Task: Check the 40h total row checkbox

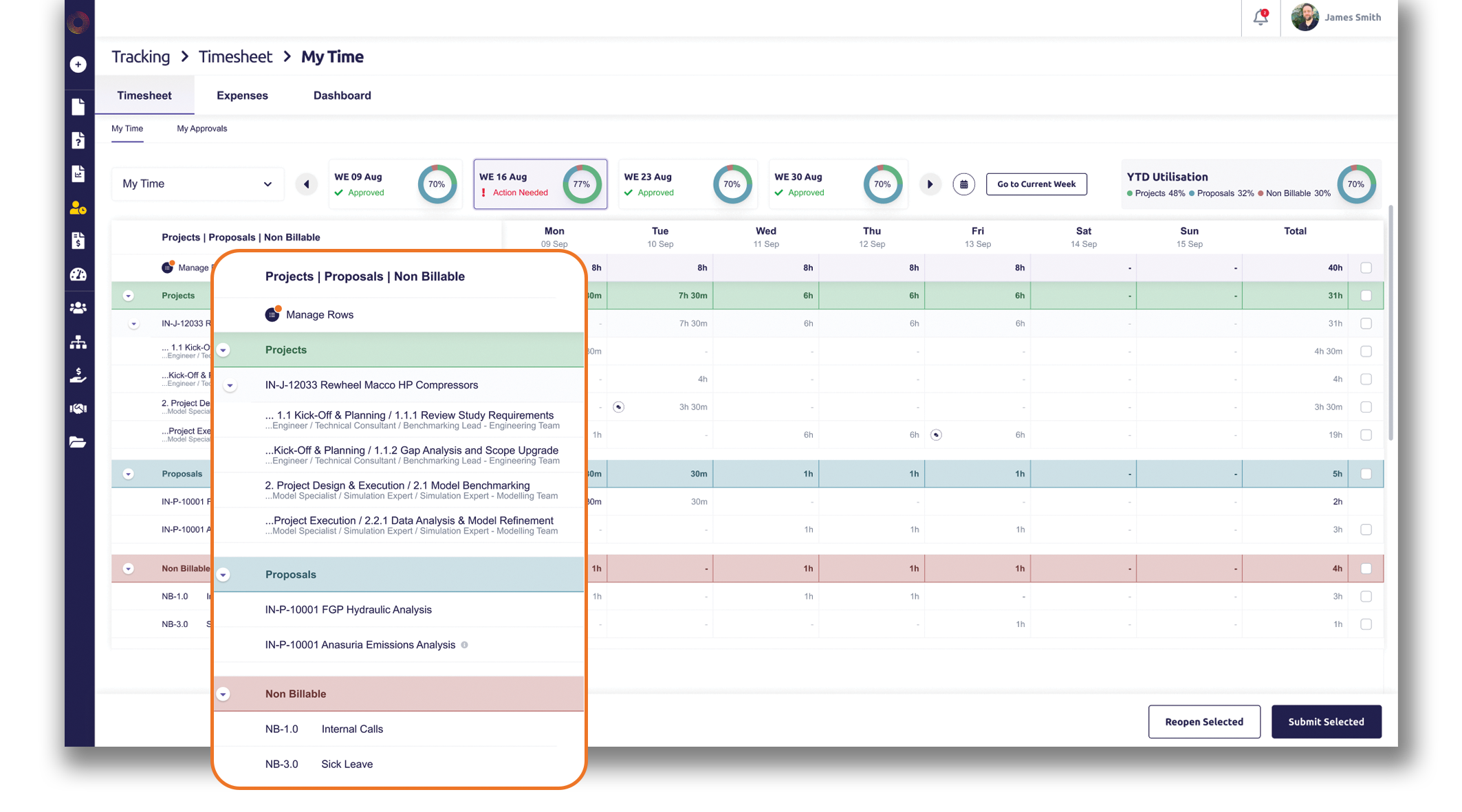Action: [1366, 267]
